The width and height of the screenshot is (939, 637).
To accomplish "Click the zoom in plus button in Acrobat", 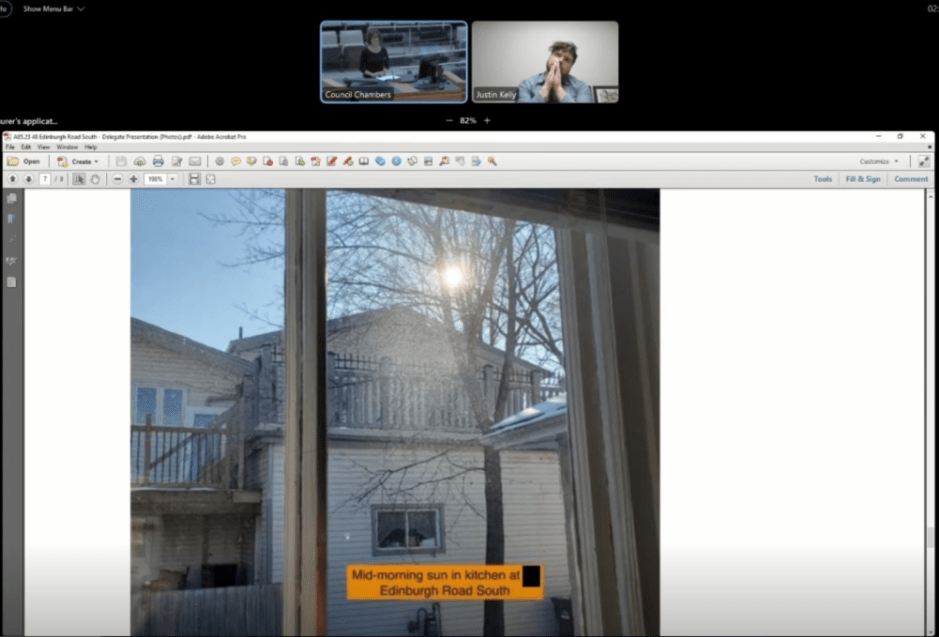I will [134, 179].
